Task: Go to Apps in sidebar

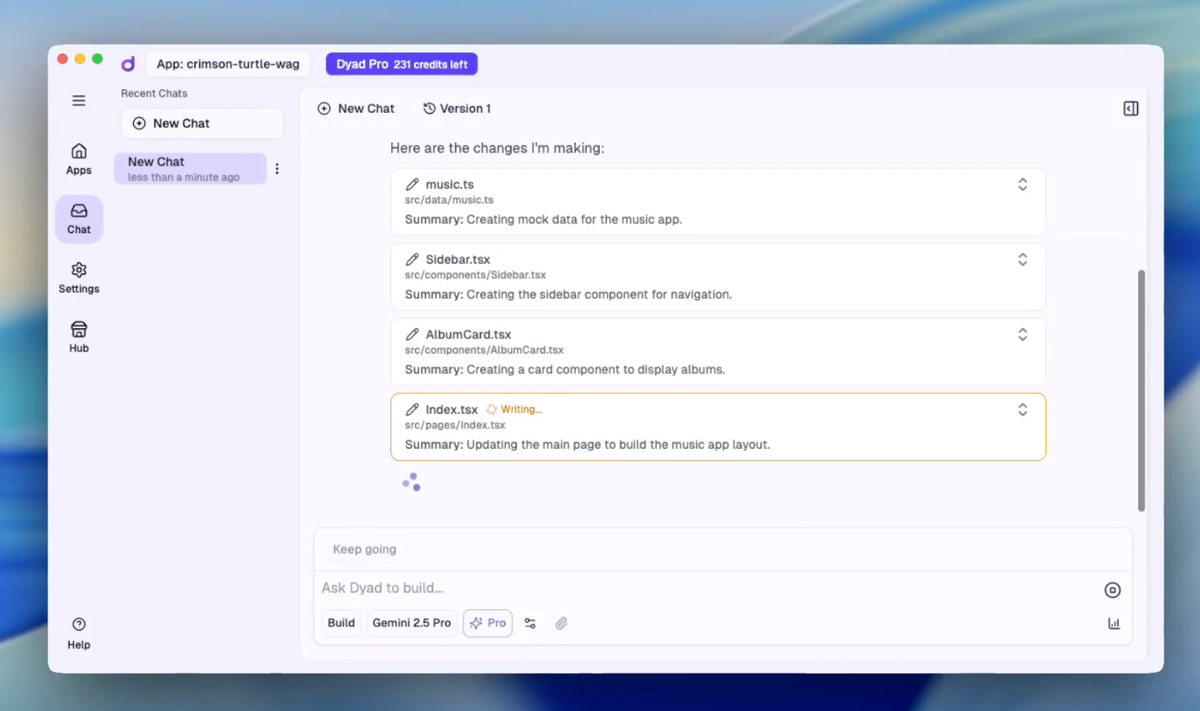Action: 79,159
